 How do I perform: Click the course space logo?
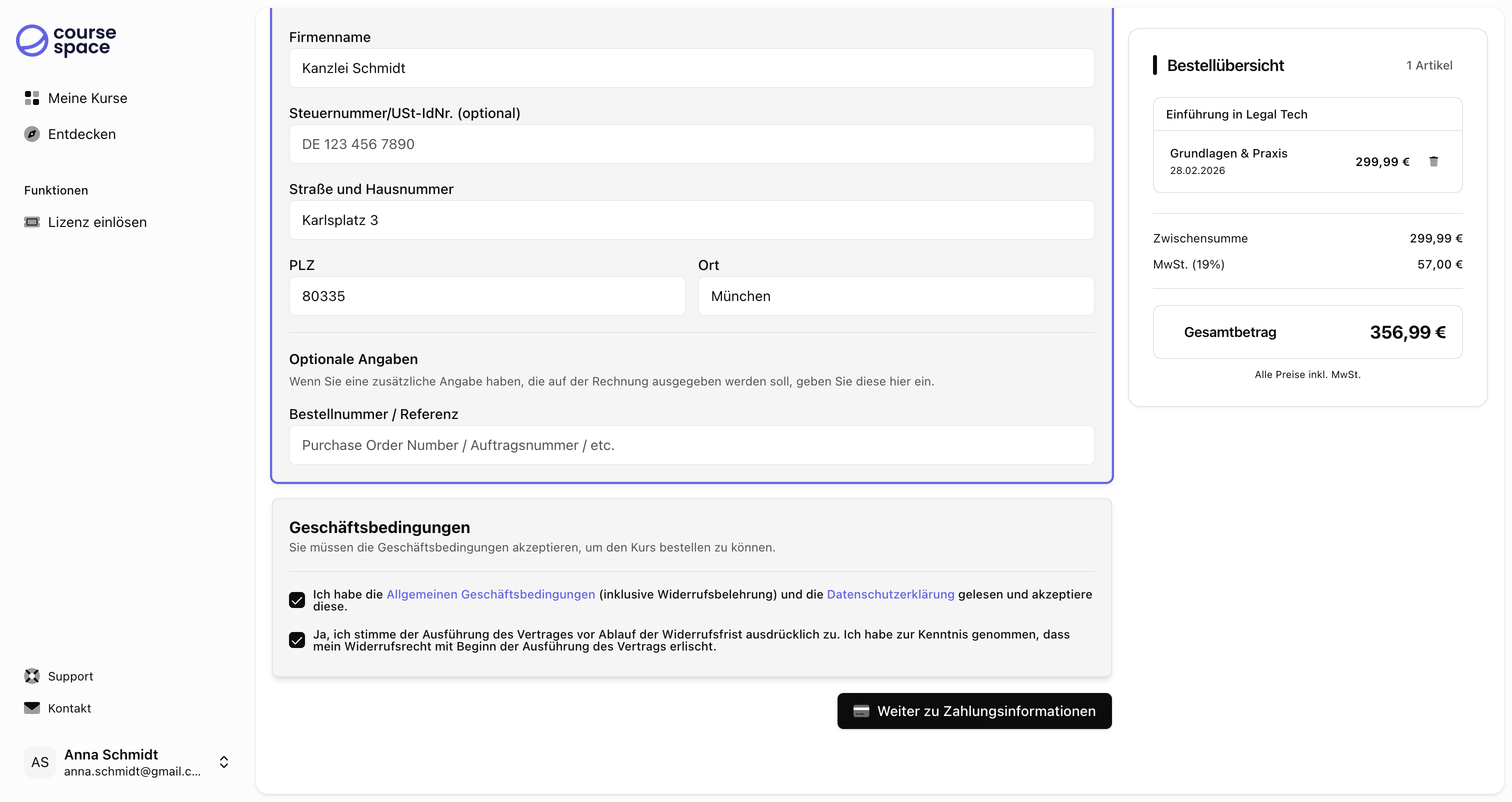pos(65,40)
